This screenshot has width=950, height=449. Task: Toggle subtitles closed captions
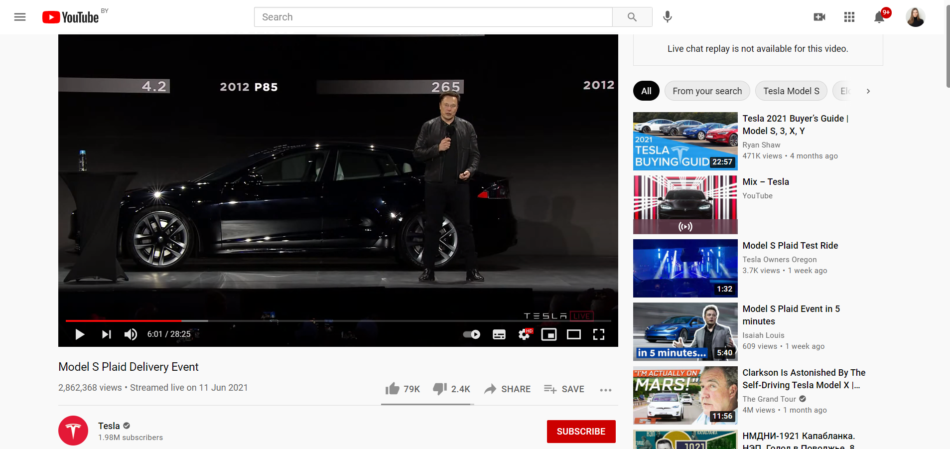[x=499, y=334]
